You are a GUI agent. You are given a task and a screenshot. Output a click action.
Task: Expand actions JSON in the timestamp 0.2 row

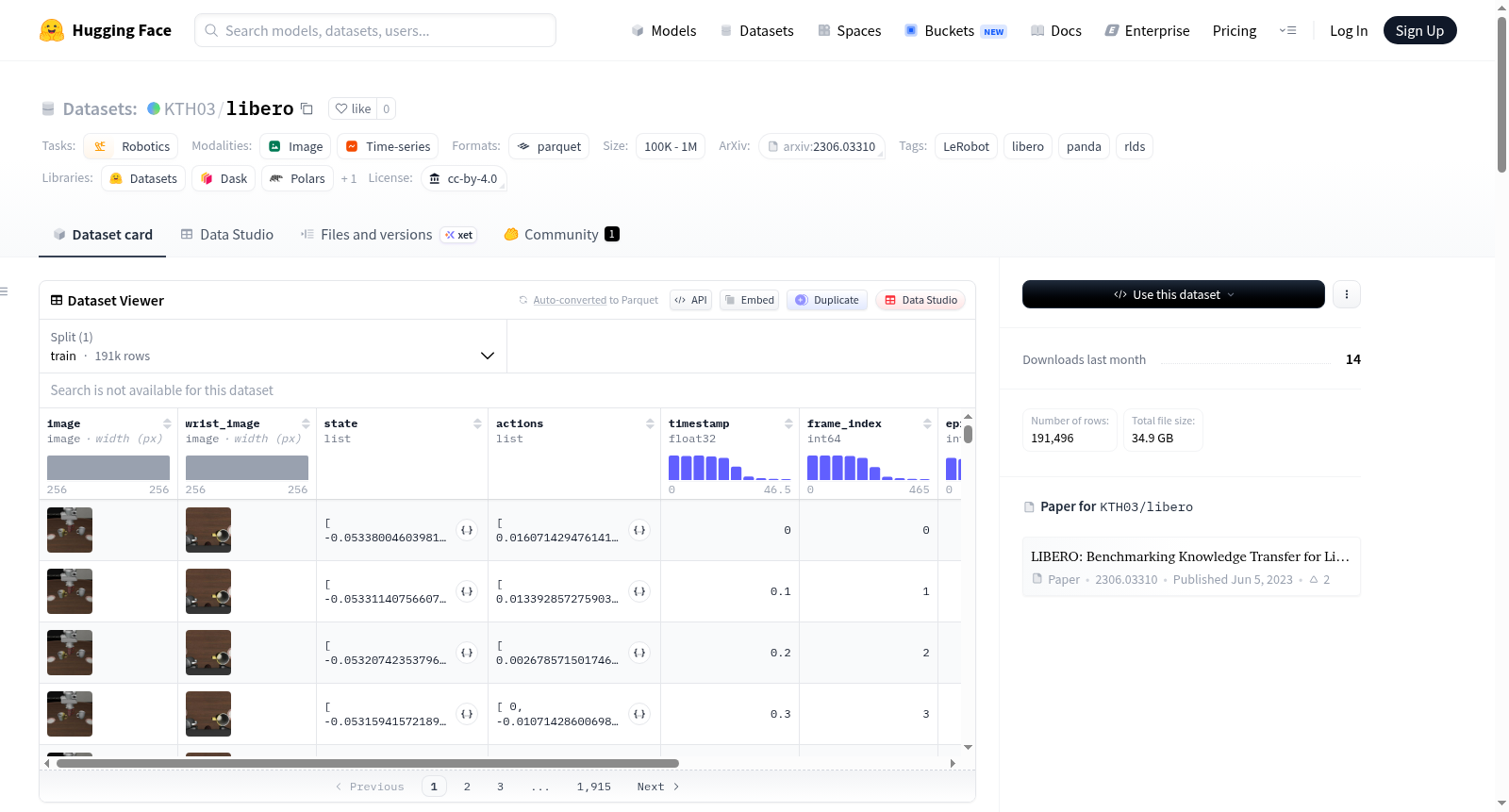pos(639,653)
